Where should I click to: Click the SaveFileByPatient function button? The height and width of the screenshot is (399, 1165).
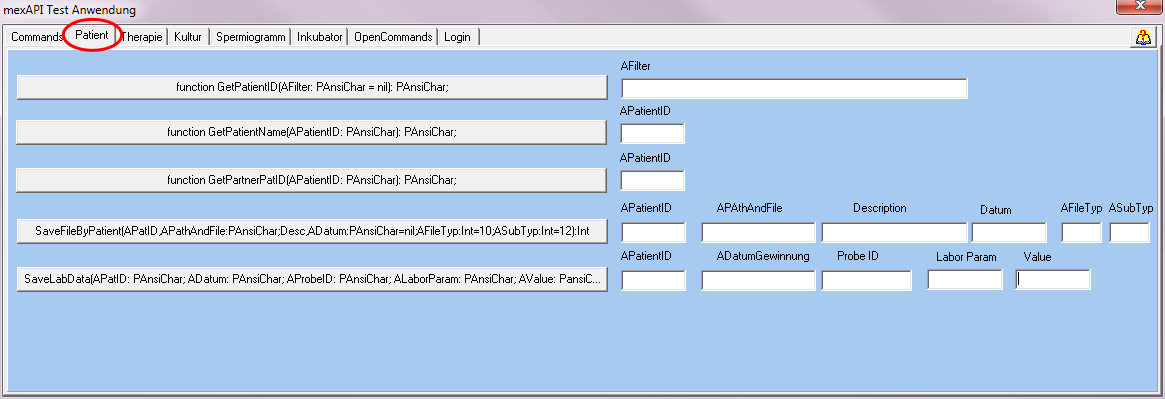point(312,231)
